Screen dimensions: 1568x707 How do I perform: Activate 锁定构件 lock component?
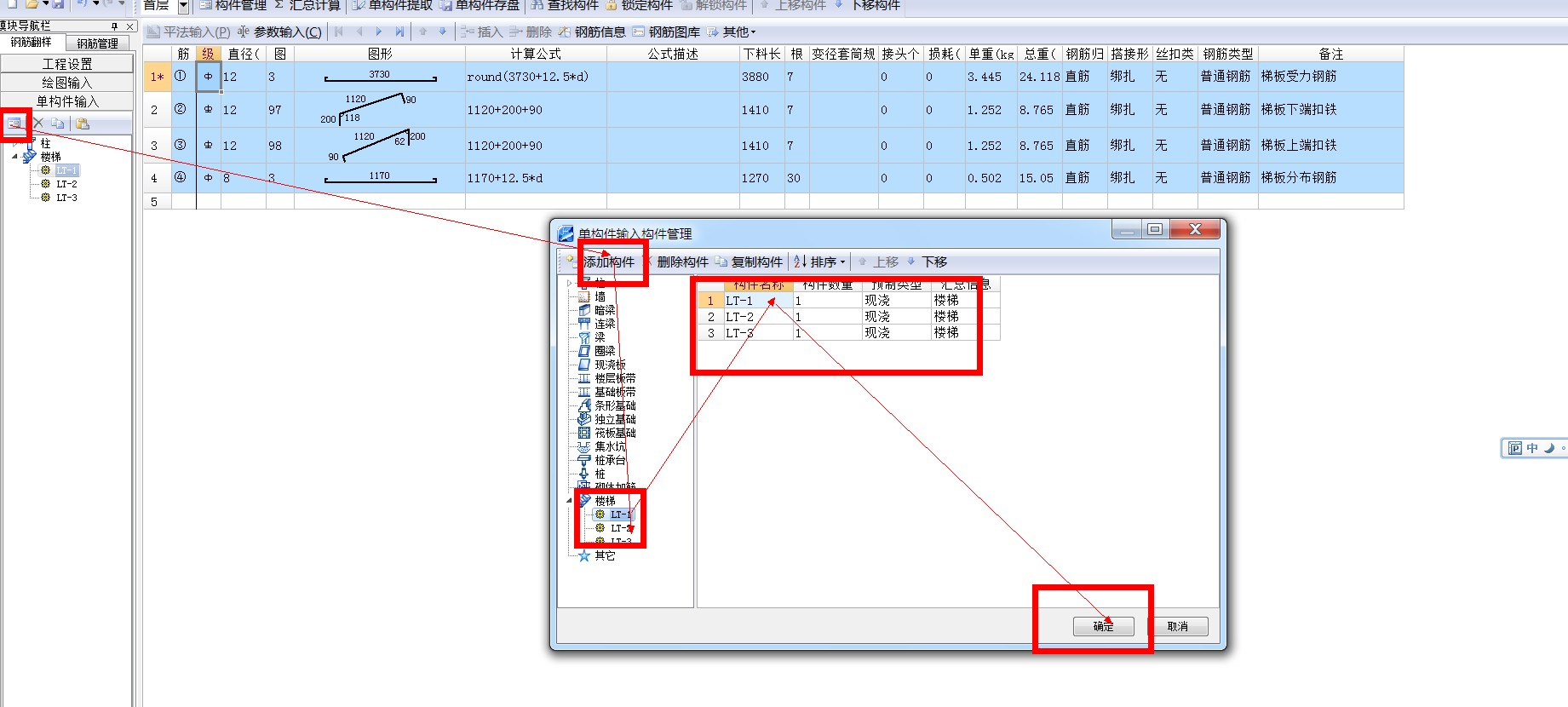[x=639, y=5]
